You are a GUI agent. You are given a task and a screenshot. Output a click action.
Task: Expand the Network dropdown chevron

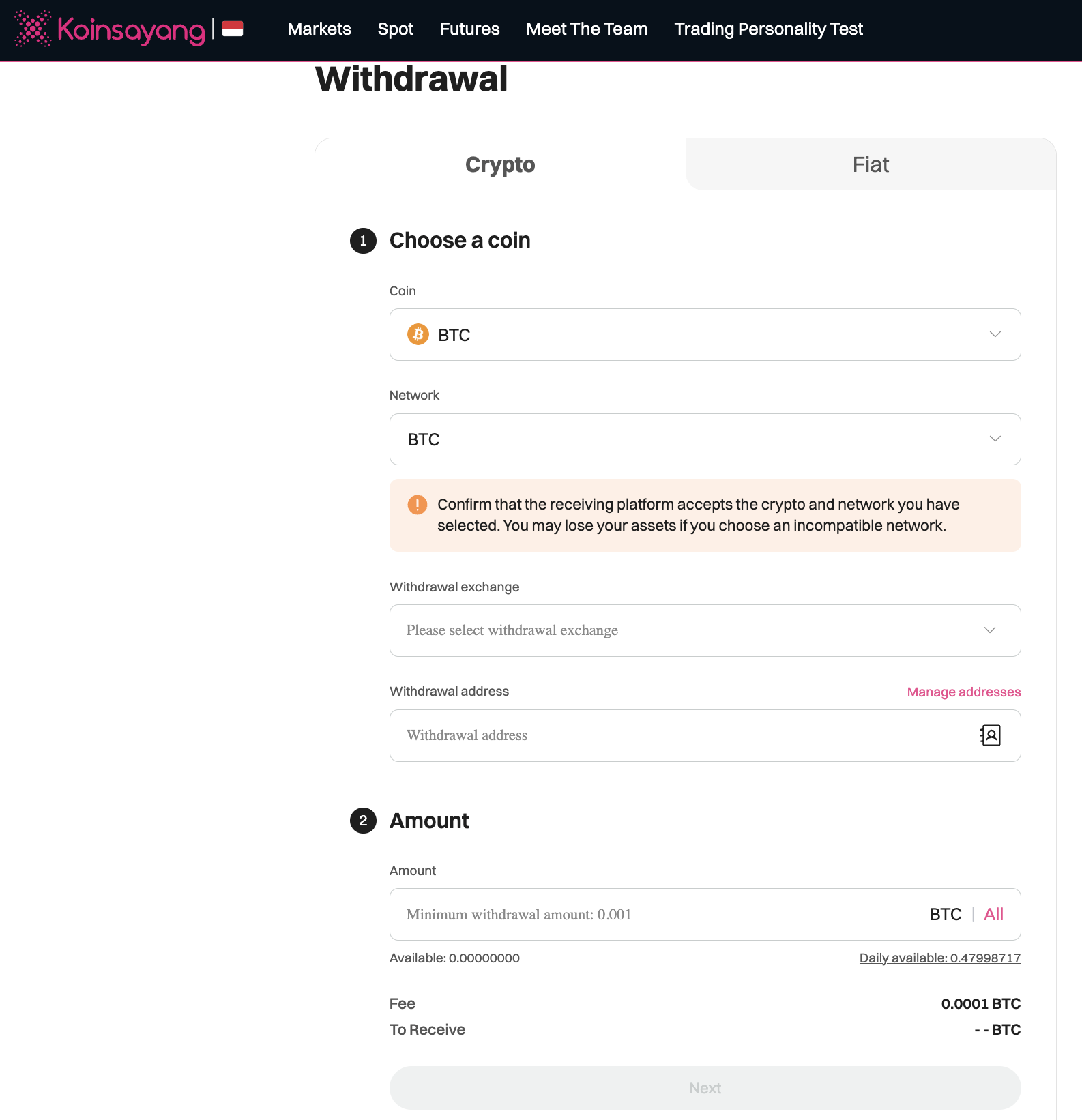click(995, 439)
